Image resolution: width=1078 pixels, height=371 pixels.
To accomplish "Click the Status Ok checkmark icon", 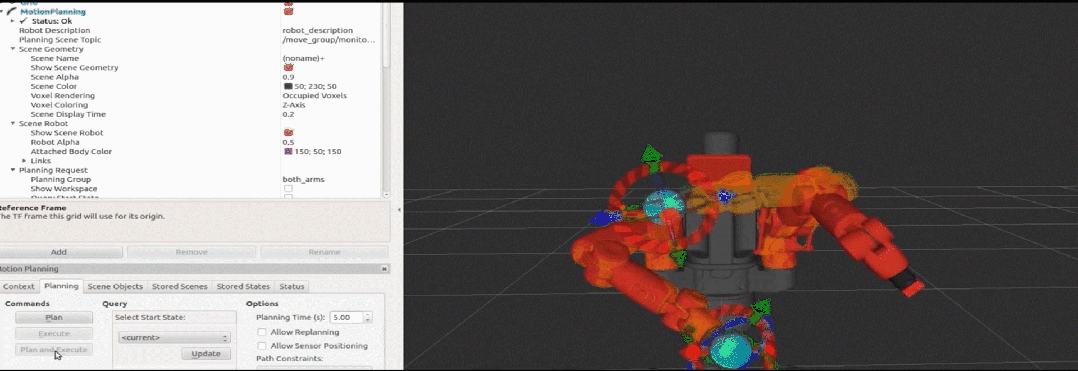I will click(x=24, y=21).
